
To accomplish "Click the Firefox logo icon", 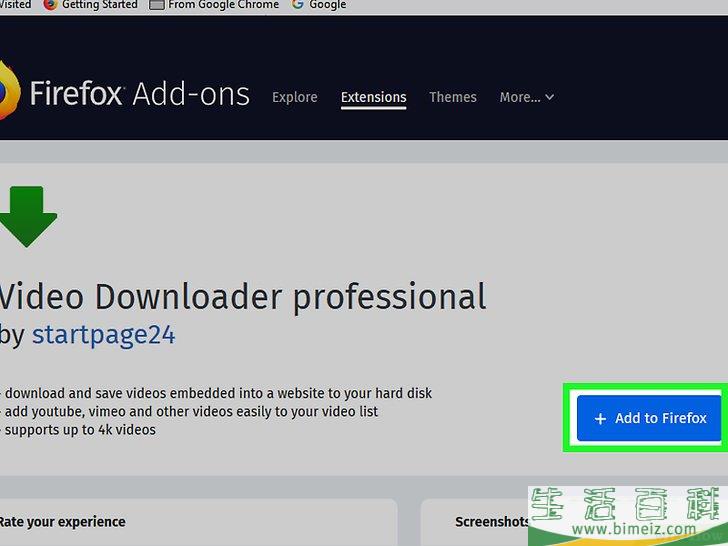I will (9, 91).
